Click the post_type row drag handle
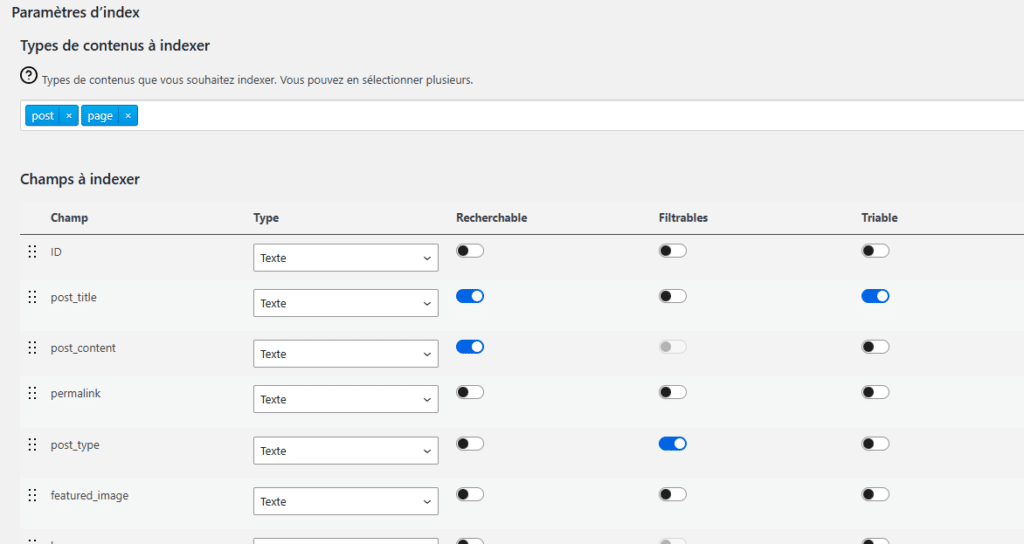Screen dimensions: 1024x544 point(32,445)
